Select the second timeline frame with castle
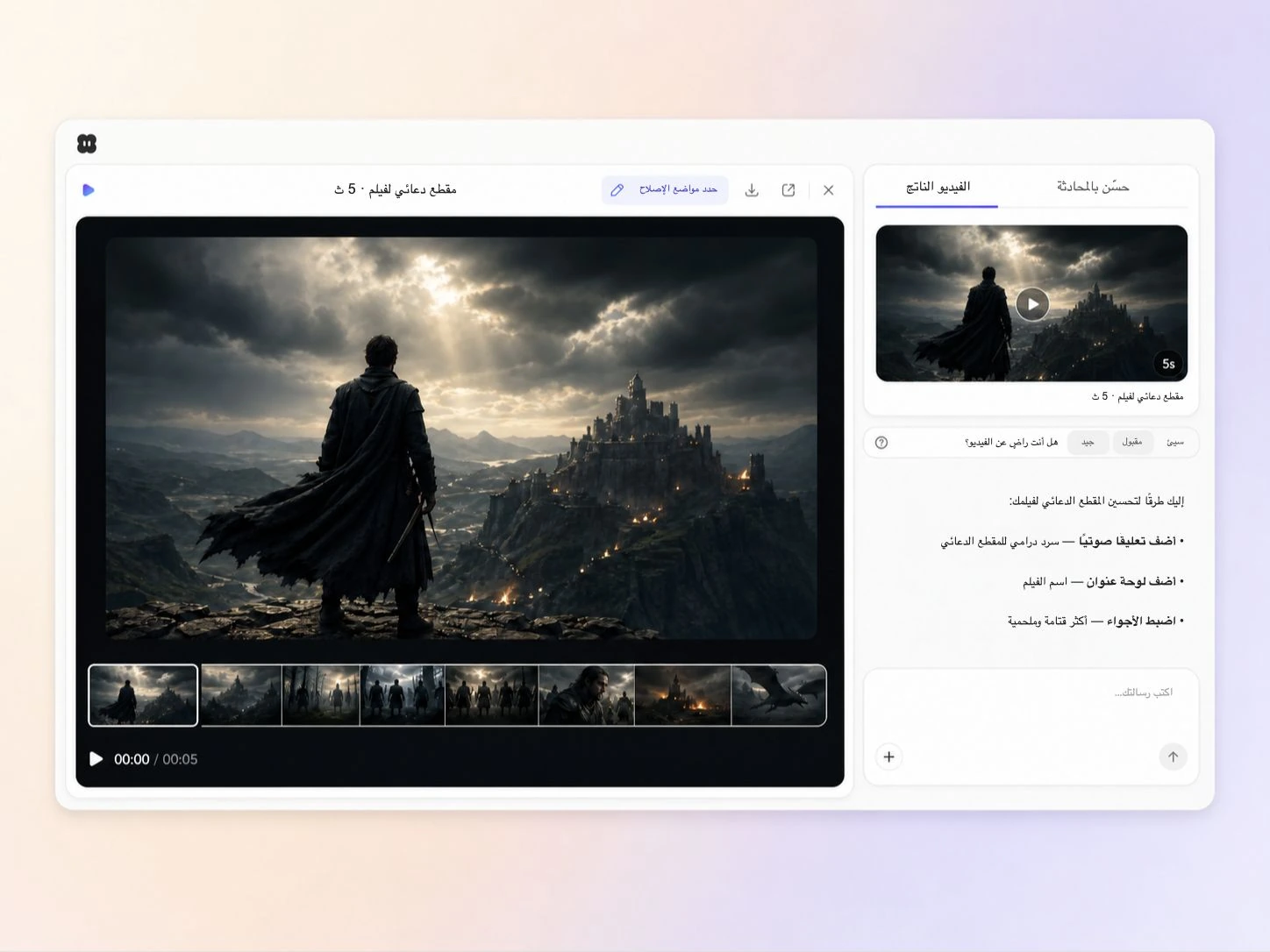 click(241, 695)
